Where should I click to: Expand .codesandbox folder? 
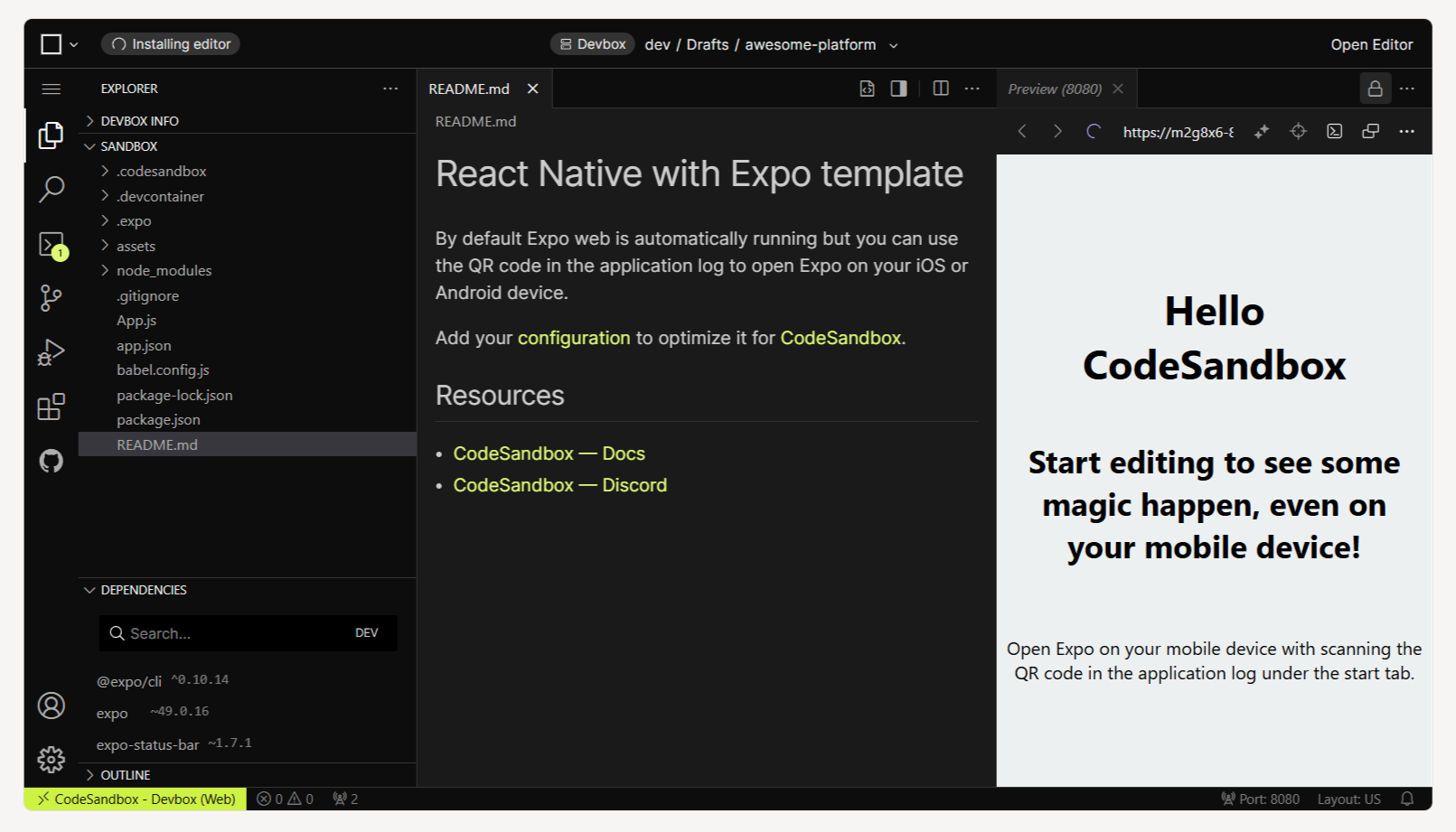248,172
